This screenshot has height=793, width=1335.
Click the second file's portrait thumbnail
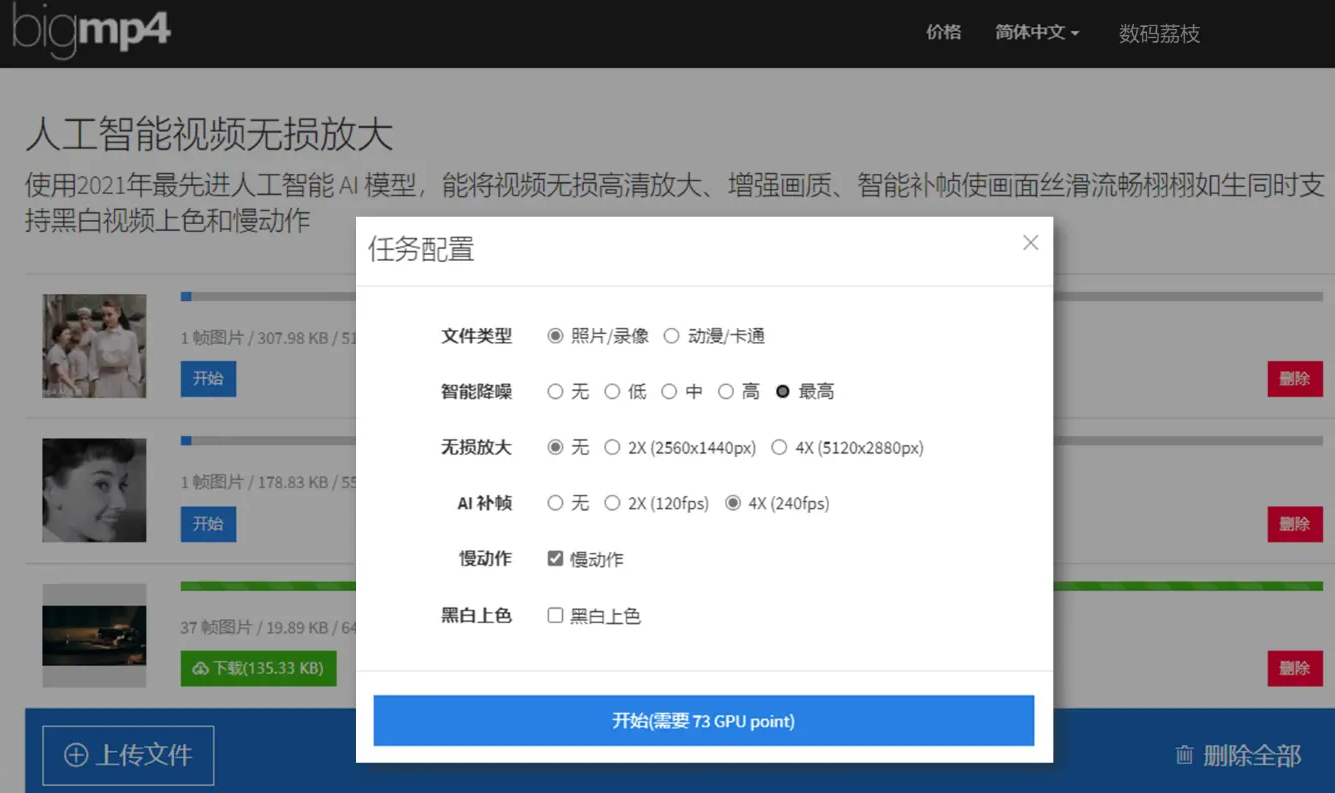click(94, 490)
